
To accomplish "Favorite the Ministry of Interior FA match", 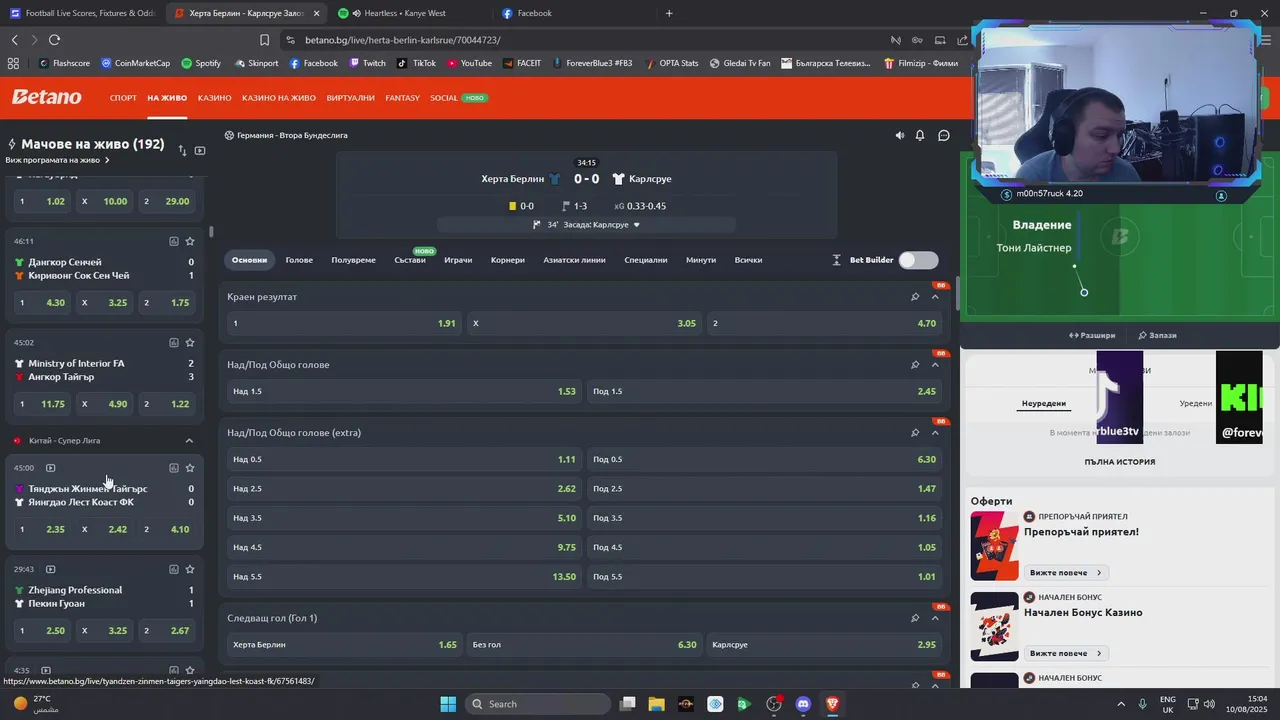I will (x=190, y=342).
